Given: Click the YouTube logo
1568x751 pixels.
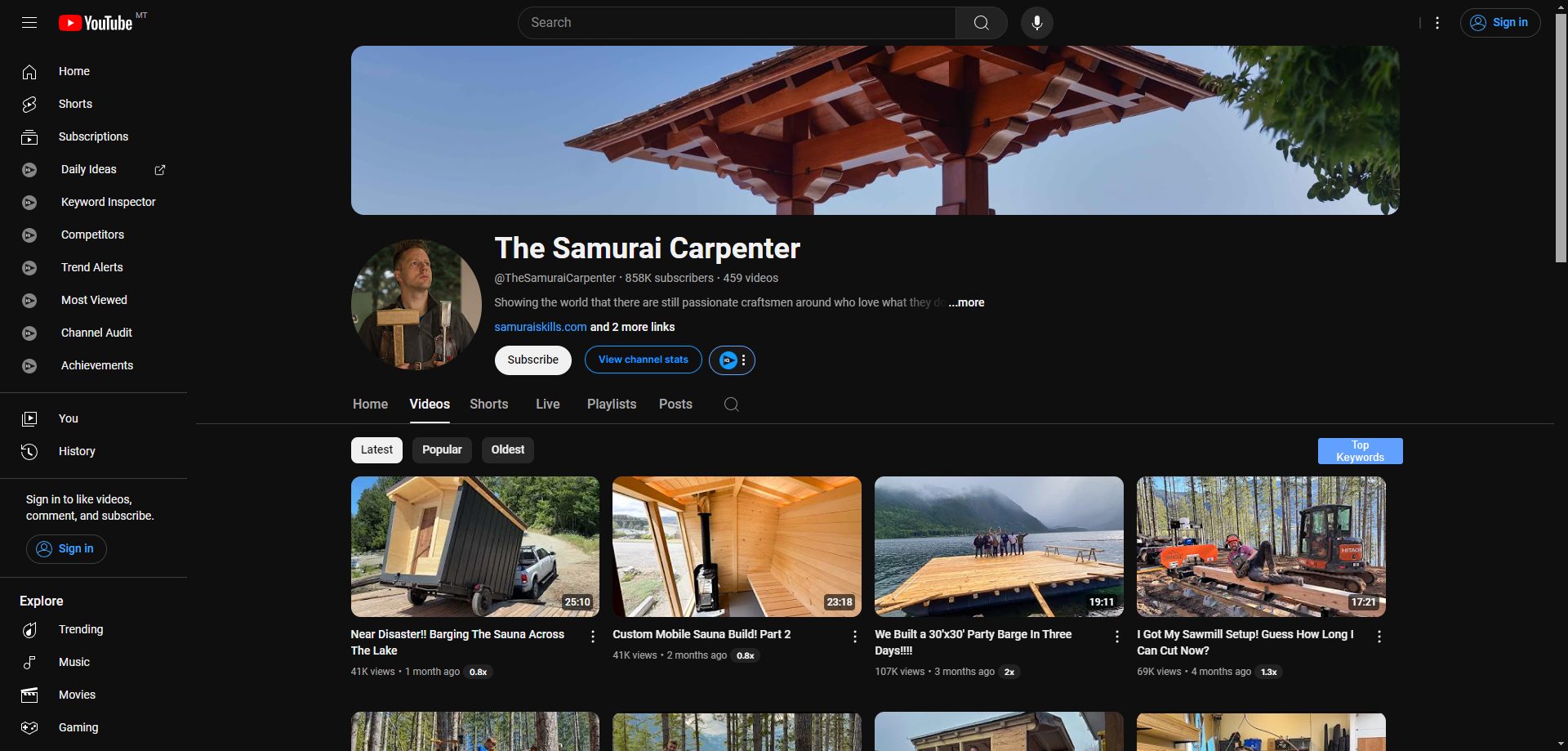Looking at the screenshot, I should 96,23.
